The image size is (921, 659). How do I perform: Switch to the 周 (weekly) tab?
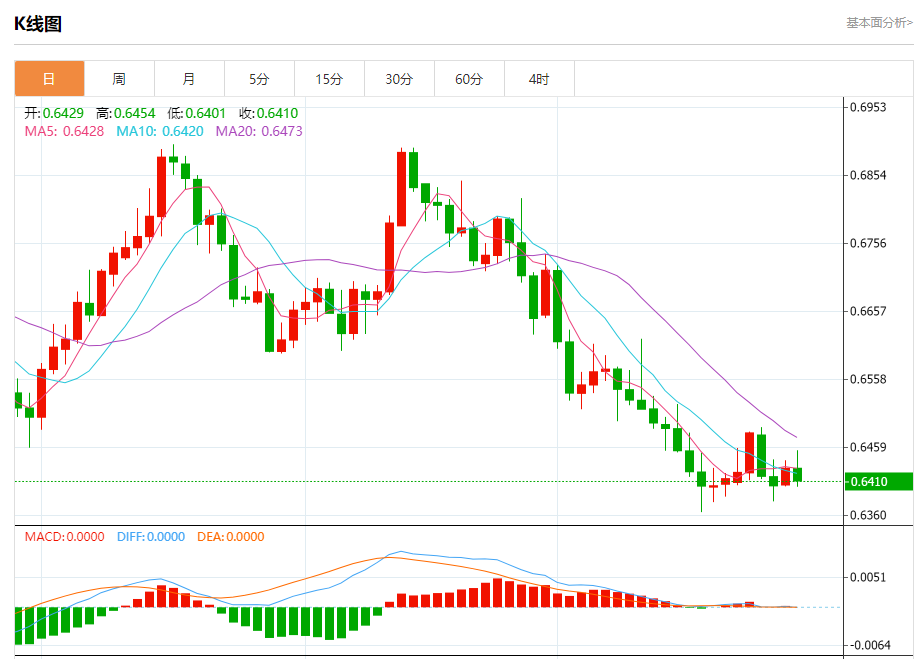coord(119,79)
